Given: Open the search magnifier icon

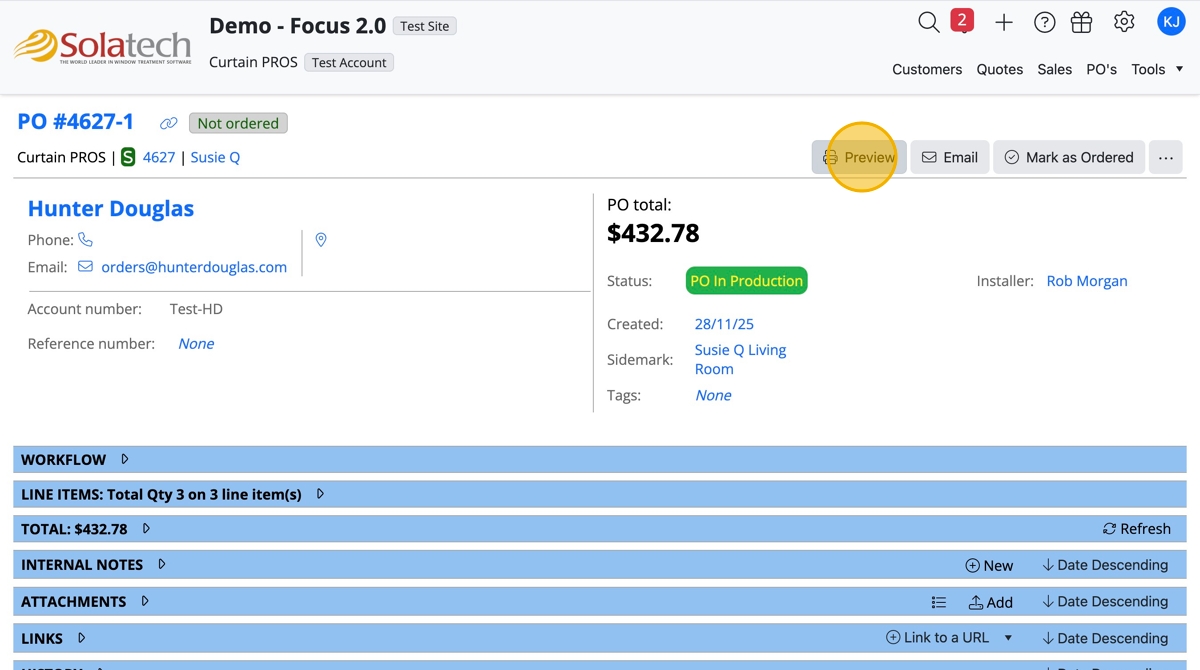Looking at the screenshot, I should [x=929, y=22].
